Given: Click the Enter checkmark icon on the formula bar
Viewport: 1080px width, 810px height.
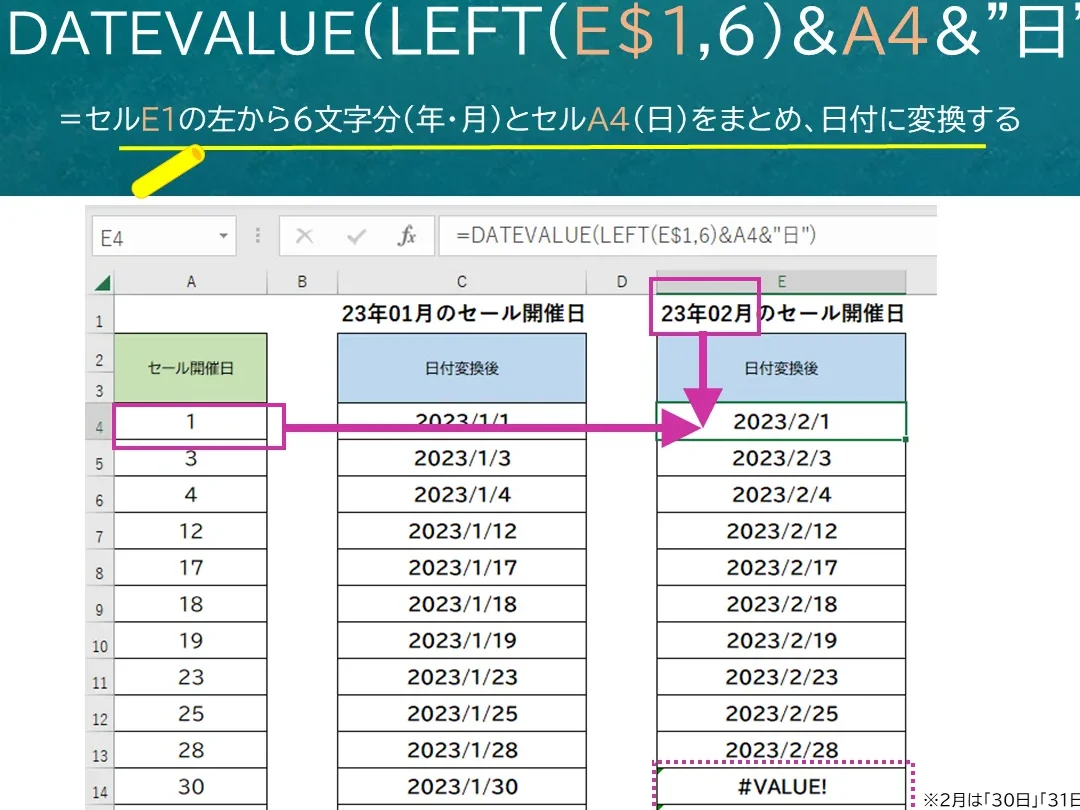Looking at the screenshot, I should pos(355,236).
